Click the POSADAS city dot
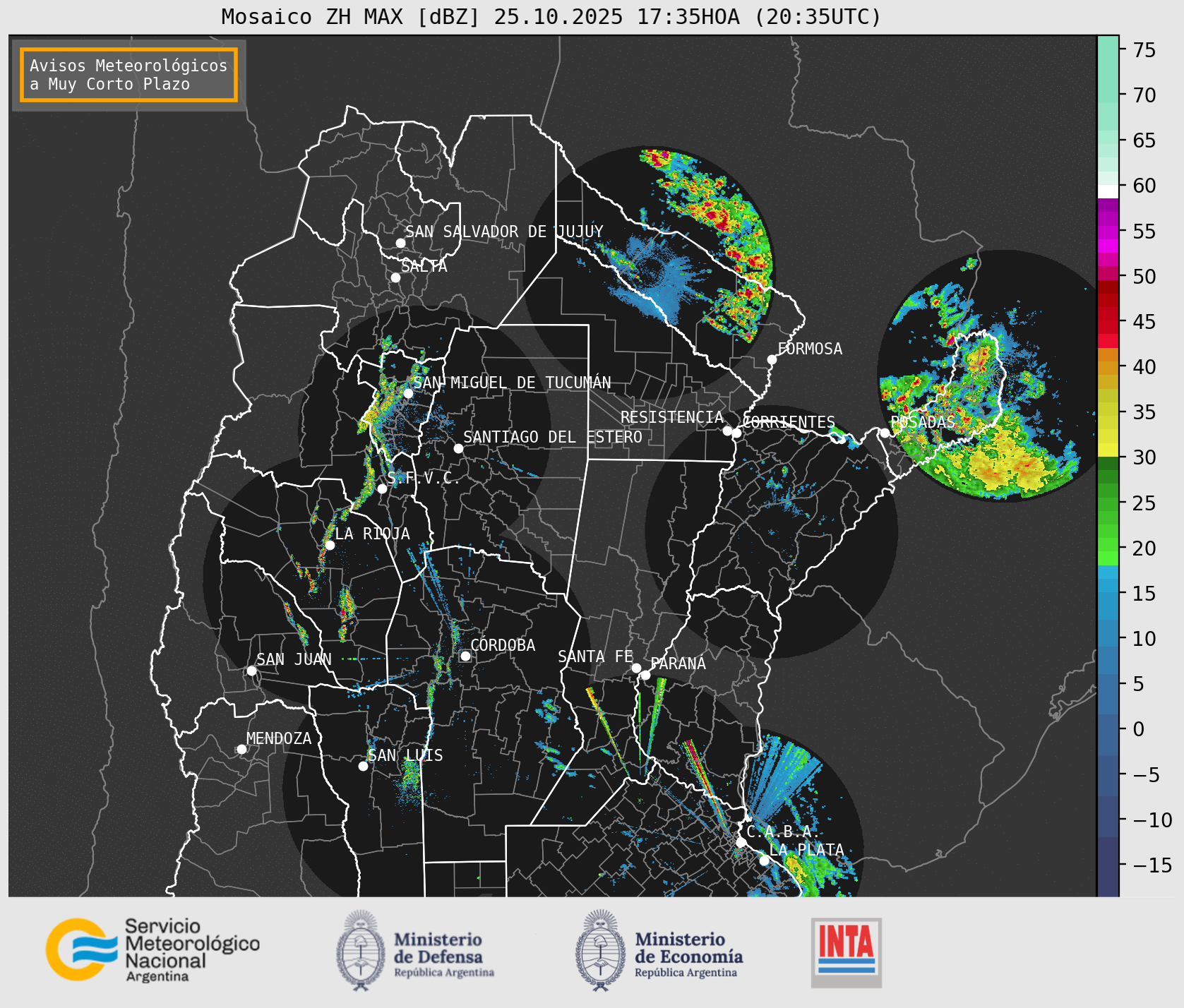This screenshot has height=1008, width=1184. (x=885, y=433)
